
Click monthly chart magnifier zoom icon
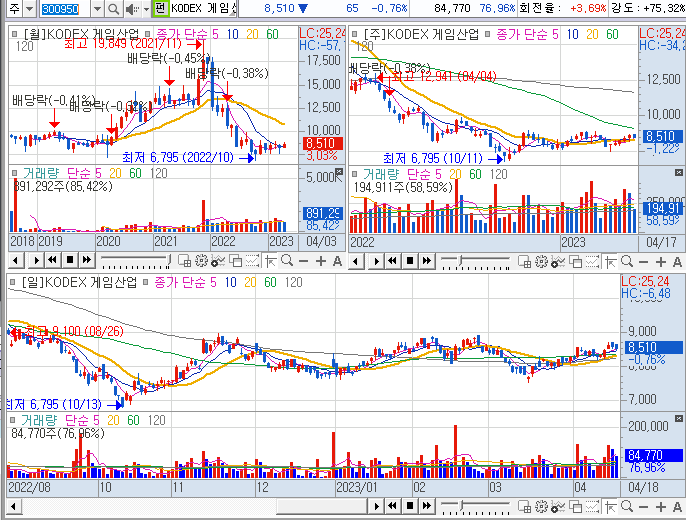click(287, 261)
